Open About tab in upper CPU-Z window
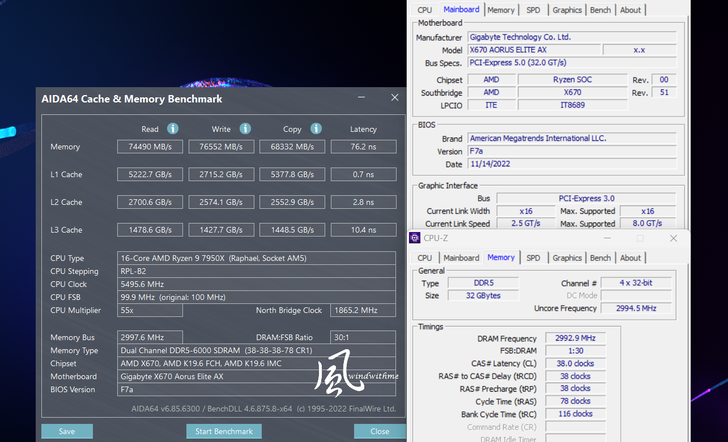 point(630,10)
